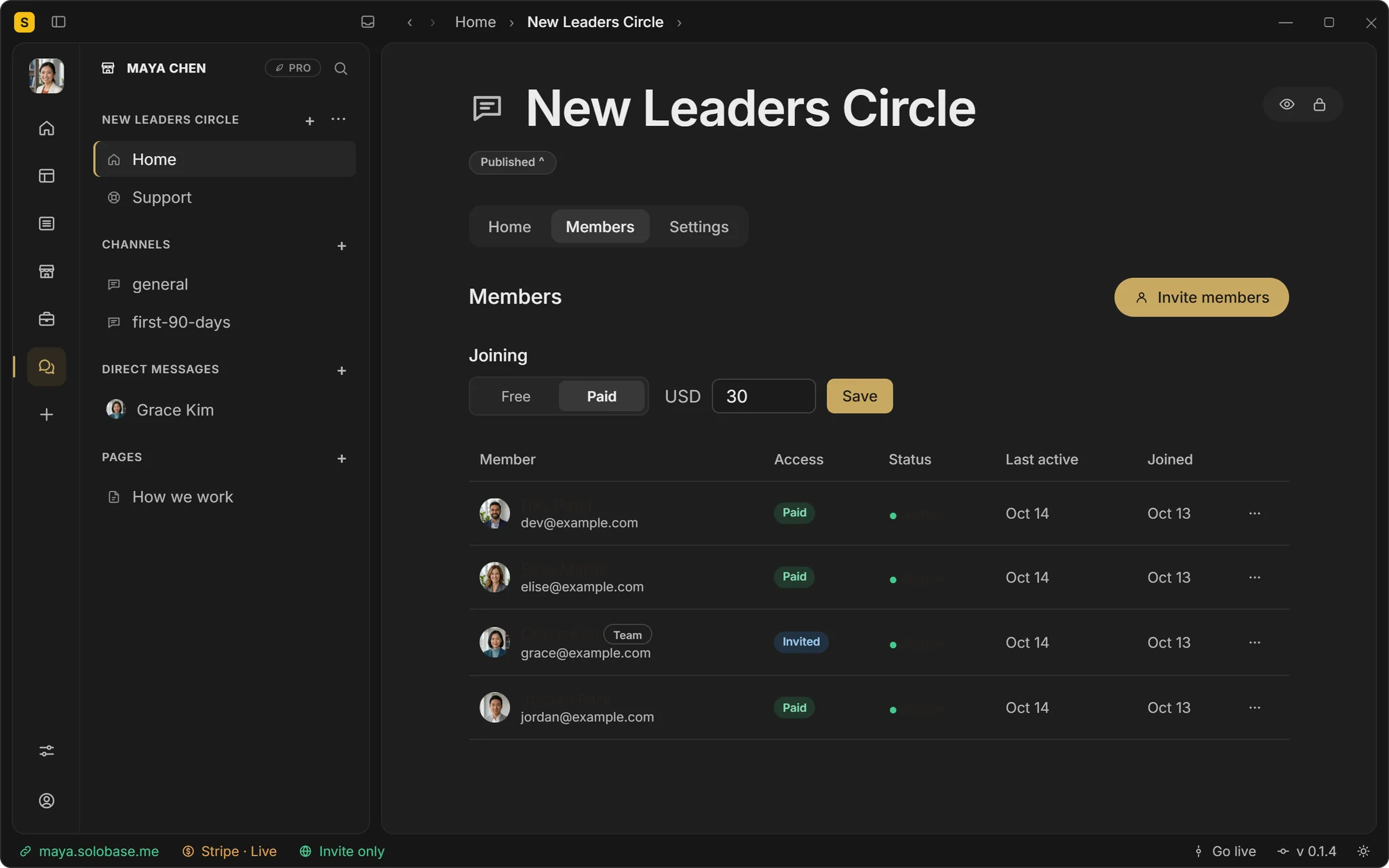Toggle the lock access icon
Viewport: 1389px width, 868px height.
[x=1319, y=104]
